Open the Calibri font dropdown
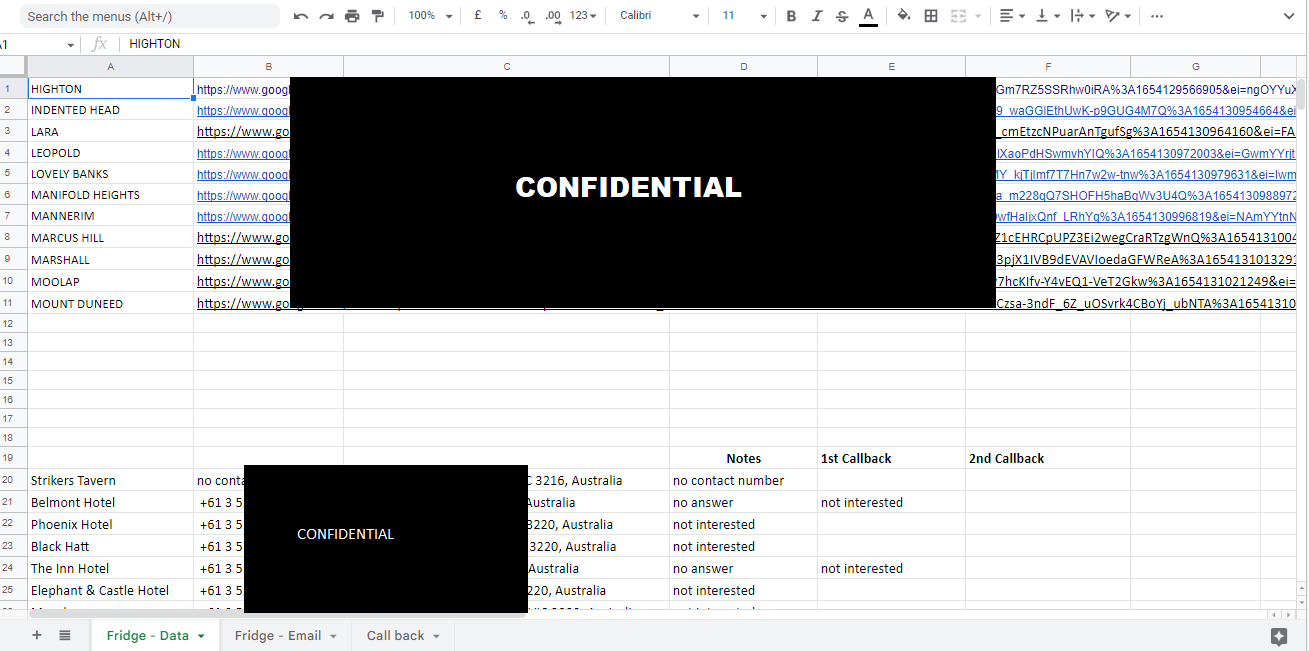Viewport: 1309px width, 651px height. coord(659,16)
